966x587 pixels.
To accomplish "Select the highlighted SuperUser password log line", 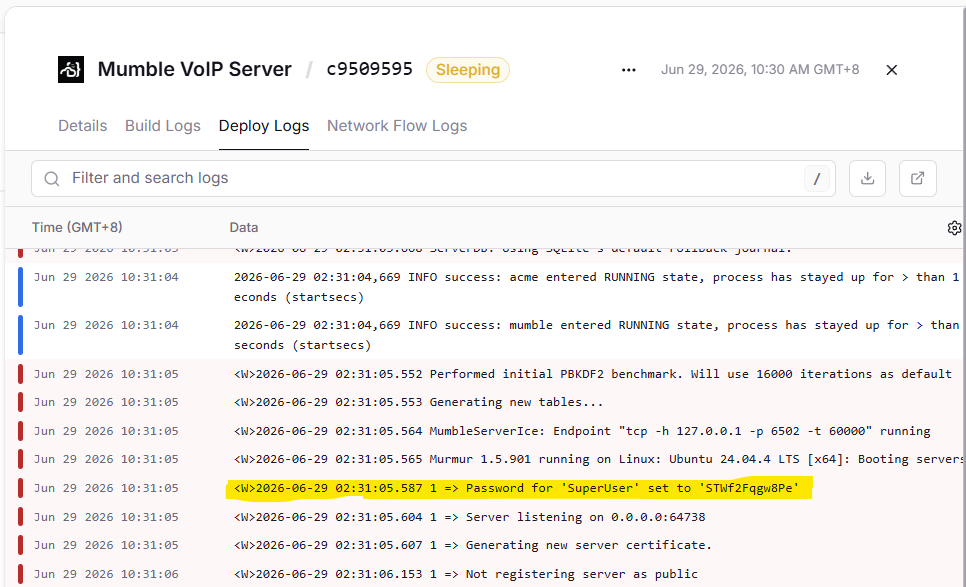I will (x=485, y=488).
